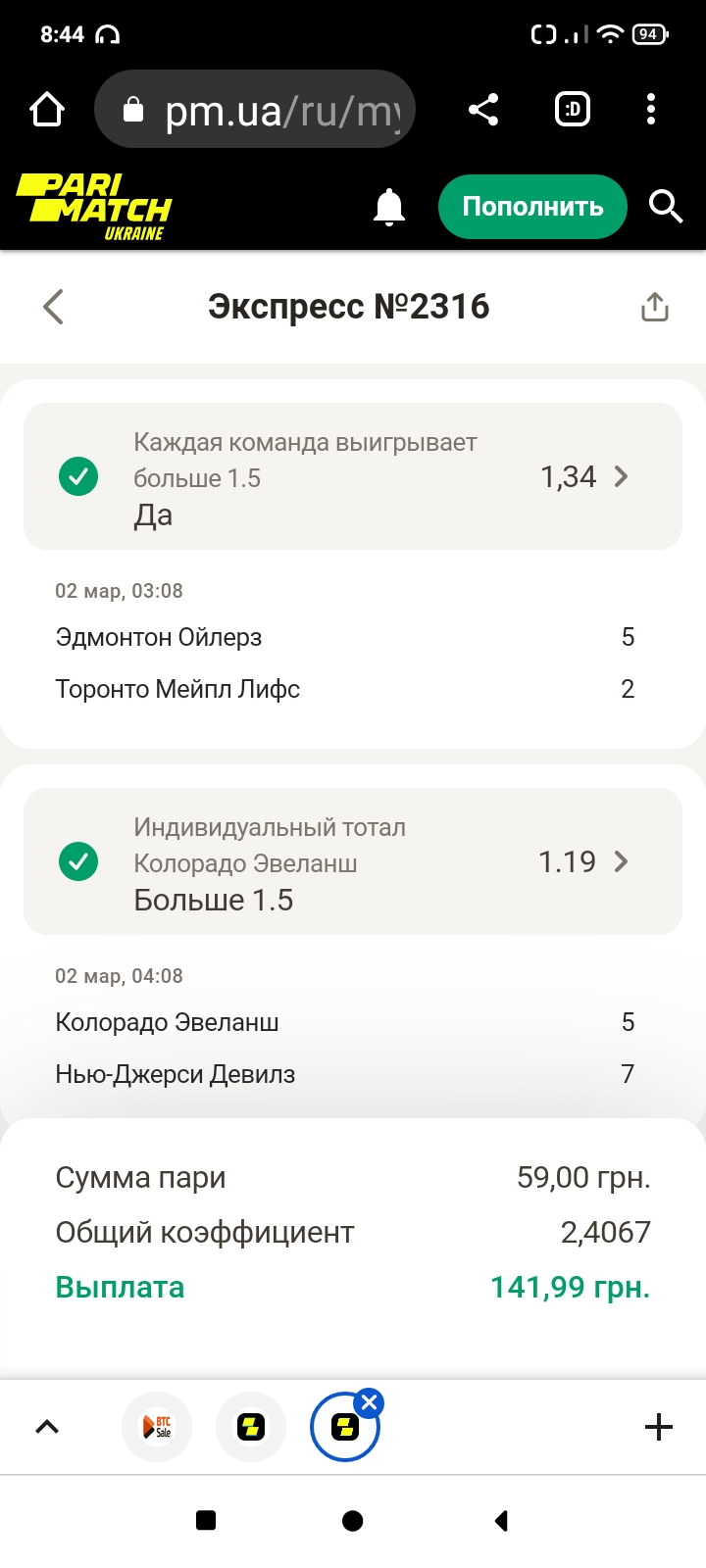Open the search magnifier icon
Viewport: 706px width, 1568px height.
tap(666, 207)
